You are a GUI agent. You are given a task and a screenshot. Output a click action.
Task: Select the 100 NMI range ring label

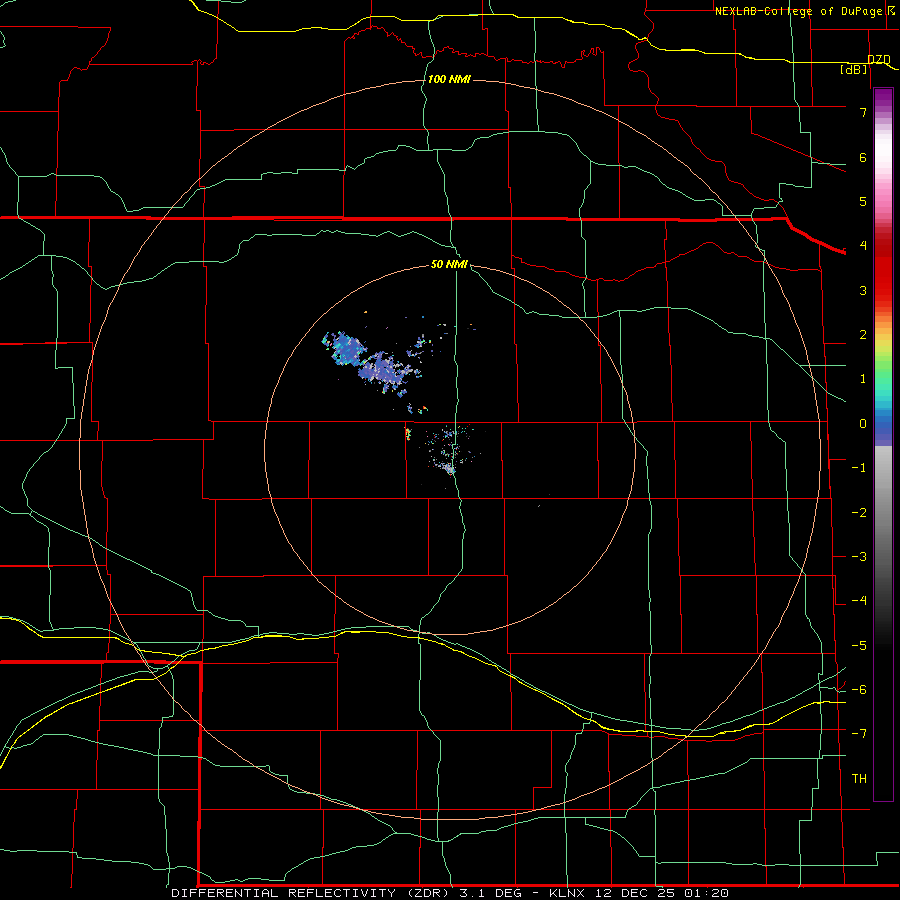pyautogui.click(x=449, y=79)
